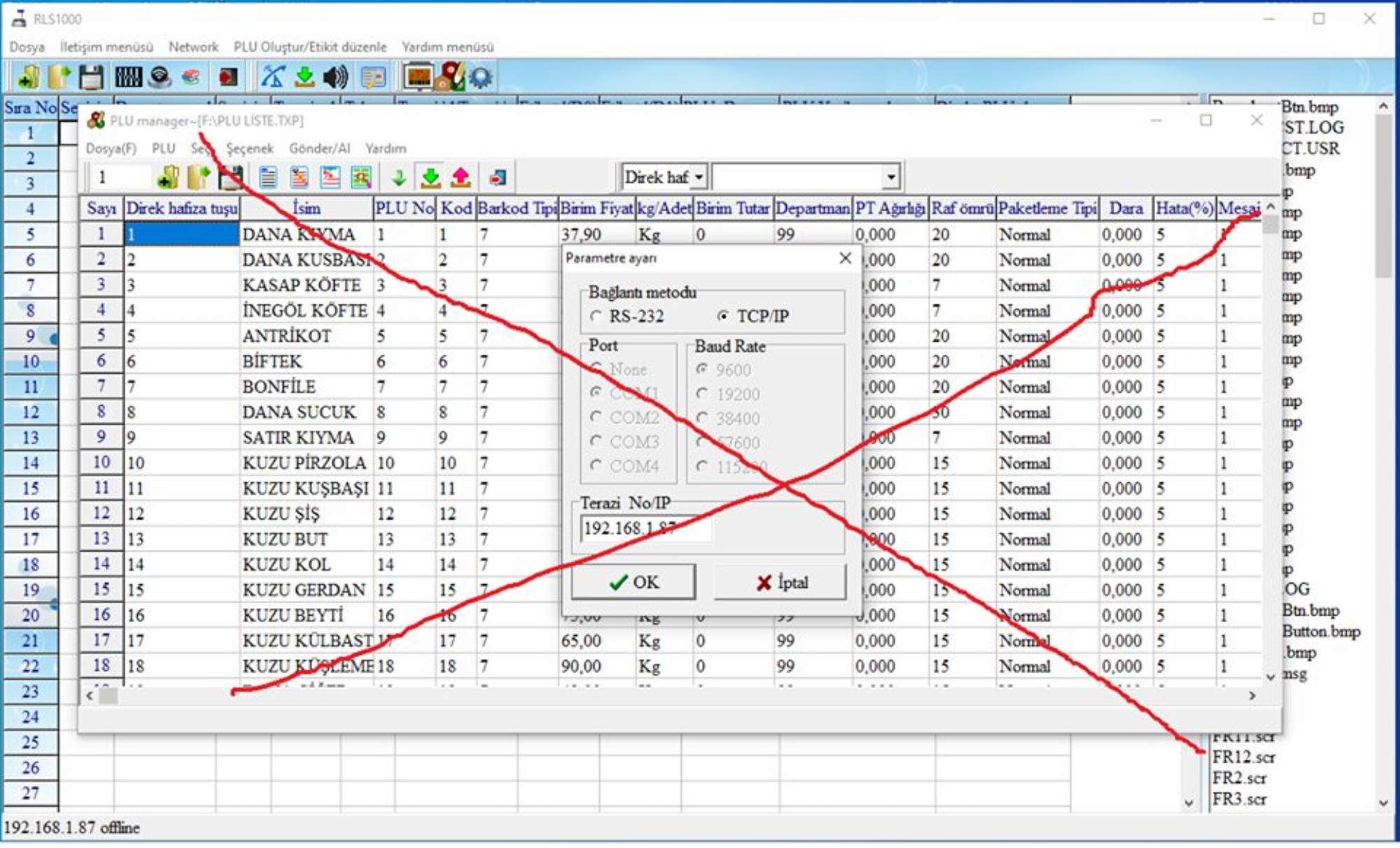Click the PLU number field showing 1 in toolbar
This screenshot has width=1400, height=848.
tap(120, 178)
